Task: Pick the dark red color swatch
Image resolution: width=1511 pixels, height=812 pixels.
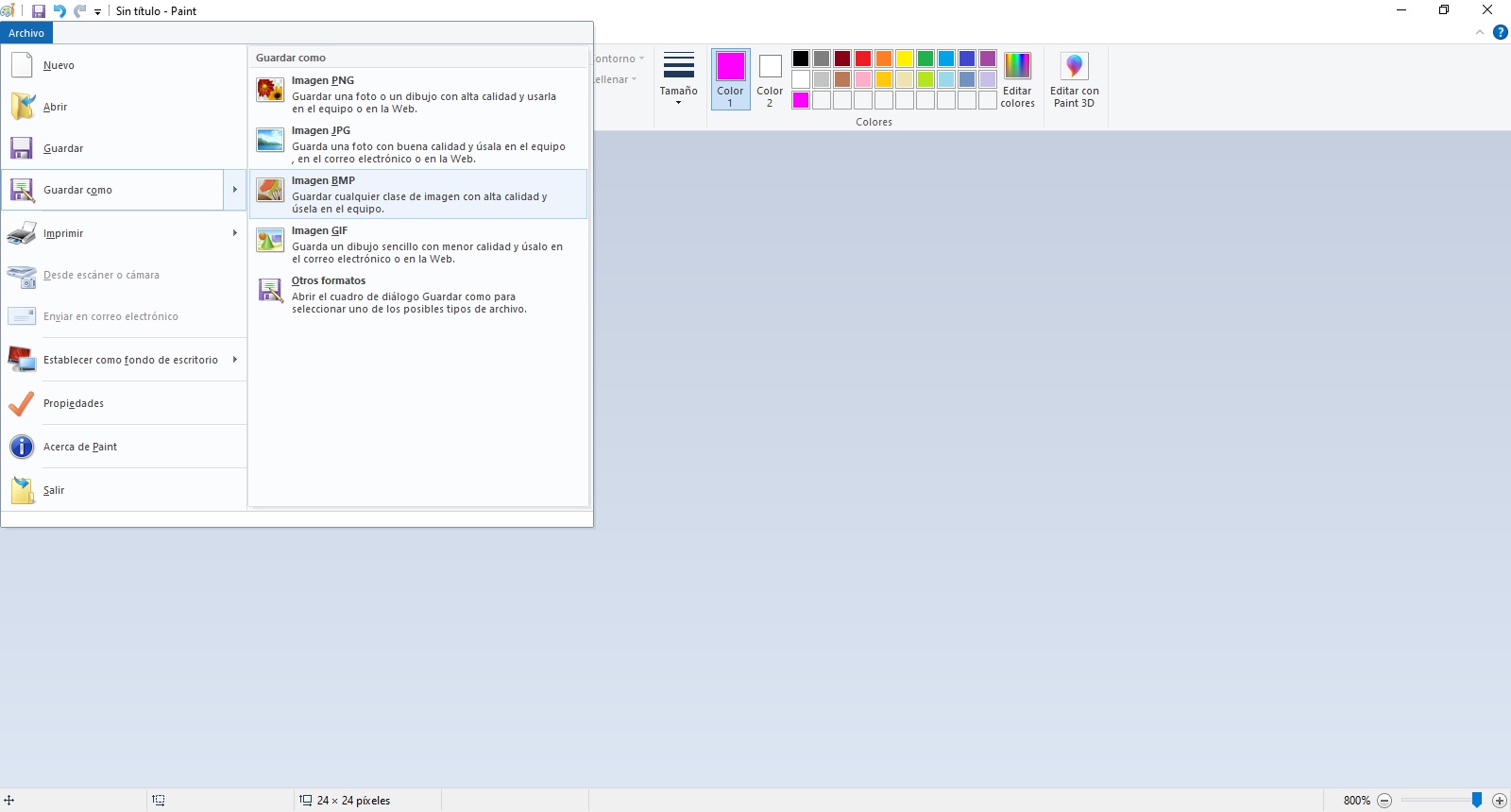Action: tap(842, 59)
